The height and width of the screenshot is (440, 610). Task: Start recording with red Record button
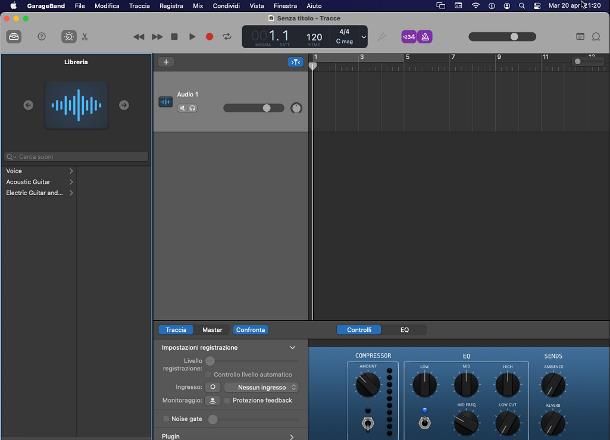209,37
